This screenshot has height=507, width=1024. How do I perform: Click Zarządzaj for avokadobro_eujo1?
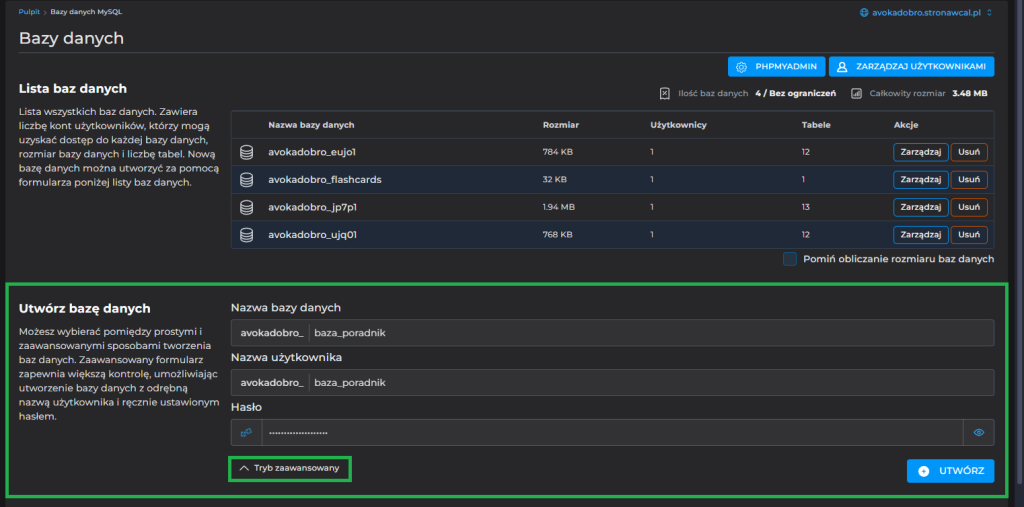(x=920, y=152)
